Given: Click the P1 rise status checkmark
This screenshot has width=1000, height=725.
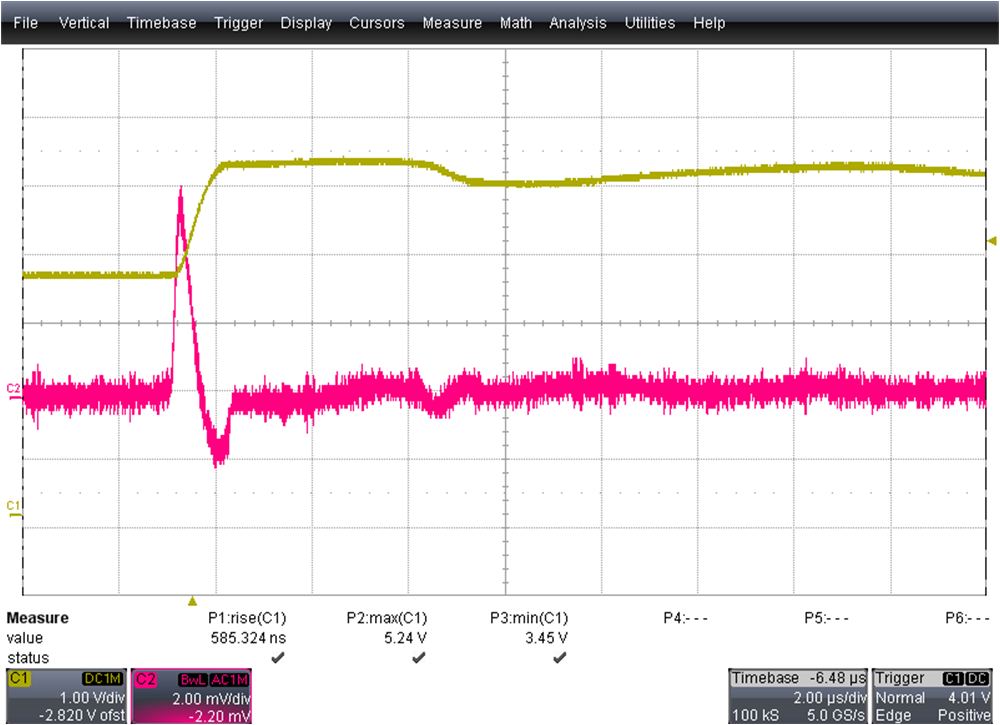Looking at the screenshot, I should click(x=277, y=657).
